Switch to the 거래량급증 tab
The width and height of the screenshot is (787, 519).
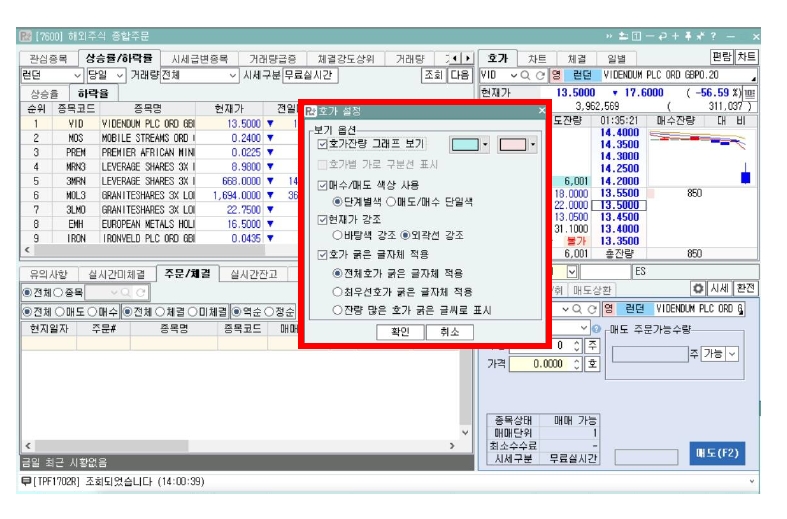[x=273, y=59]
